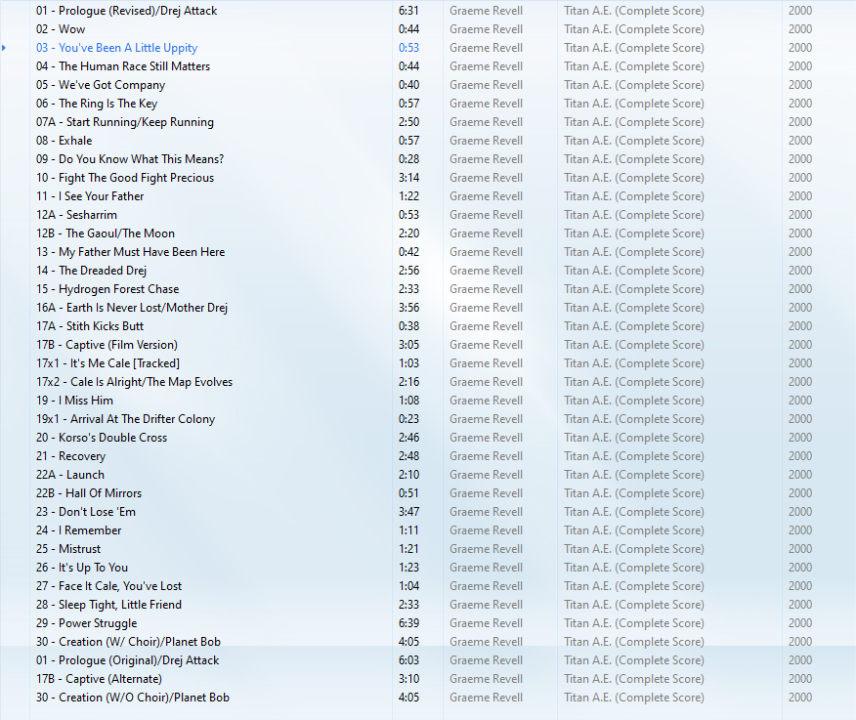Click the album name on the Sesharrim row

pos(634,215)
